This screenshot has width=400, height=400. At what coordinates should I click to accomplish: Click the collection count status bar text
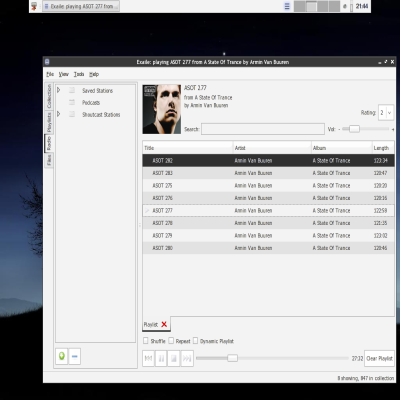click(x=366, y=378)
